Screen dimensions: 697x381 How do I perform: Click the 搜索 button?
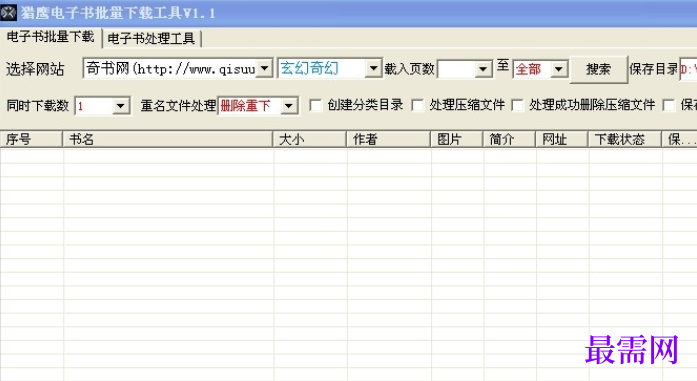598,69
